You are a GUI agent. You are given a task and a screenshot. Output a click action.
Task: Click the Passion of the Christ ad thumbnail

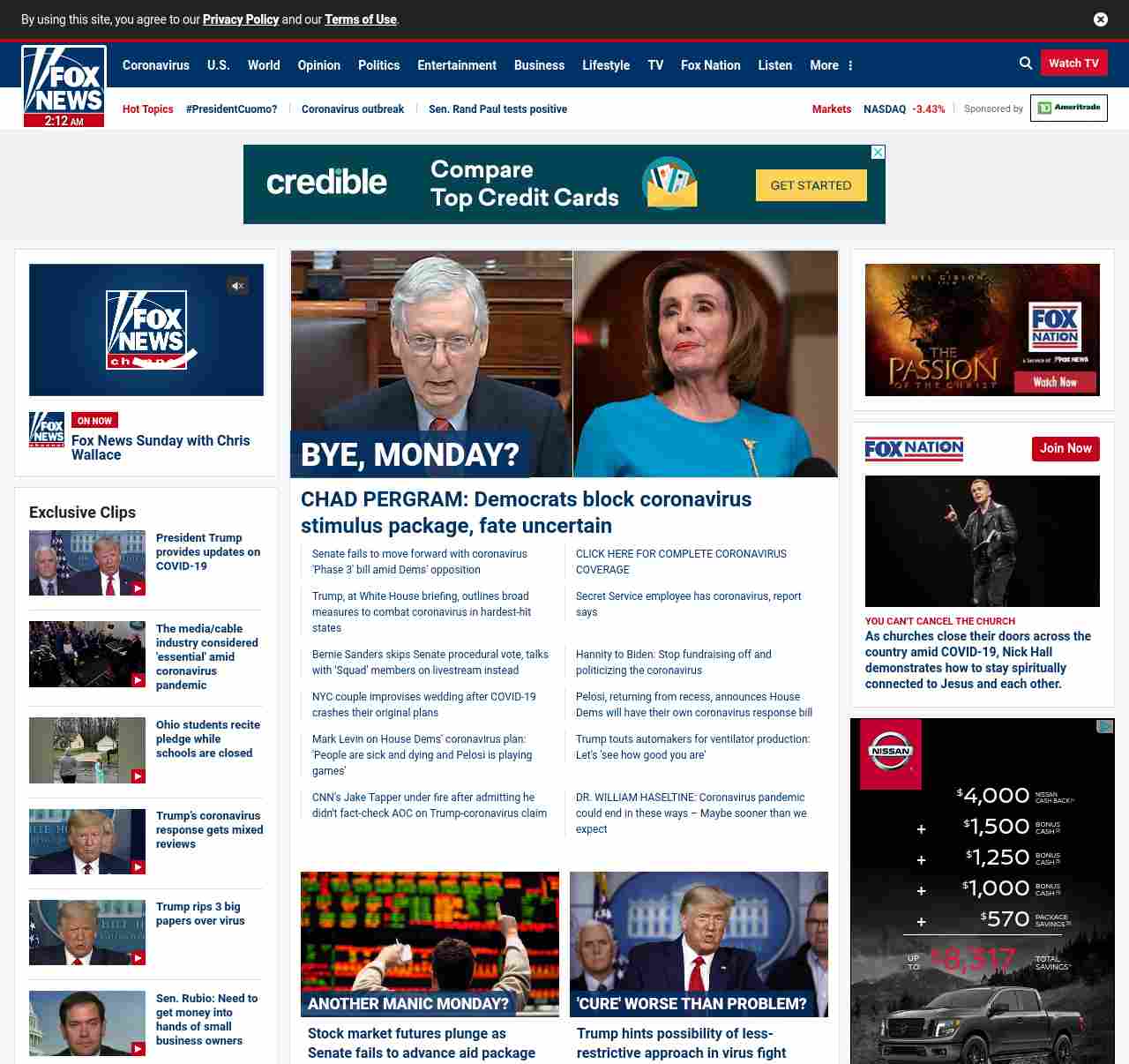pos(982,330)
